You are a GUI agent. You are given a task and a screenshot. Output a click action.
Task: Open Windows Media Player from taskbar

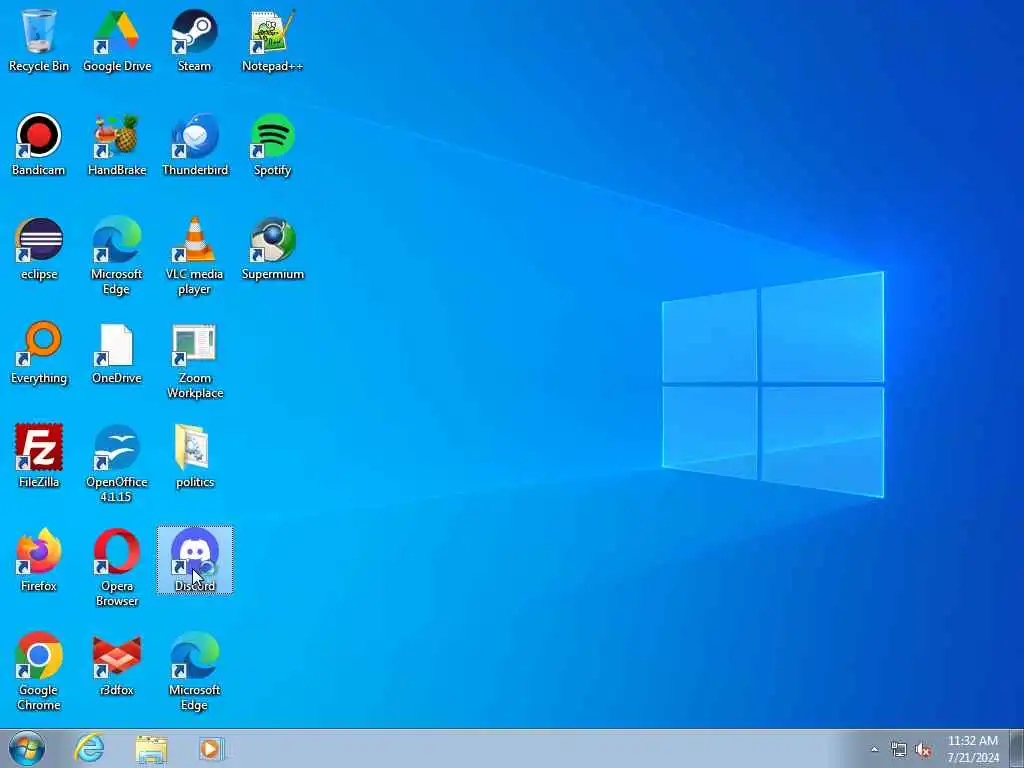[x=211, y=748]
